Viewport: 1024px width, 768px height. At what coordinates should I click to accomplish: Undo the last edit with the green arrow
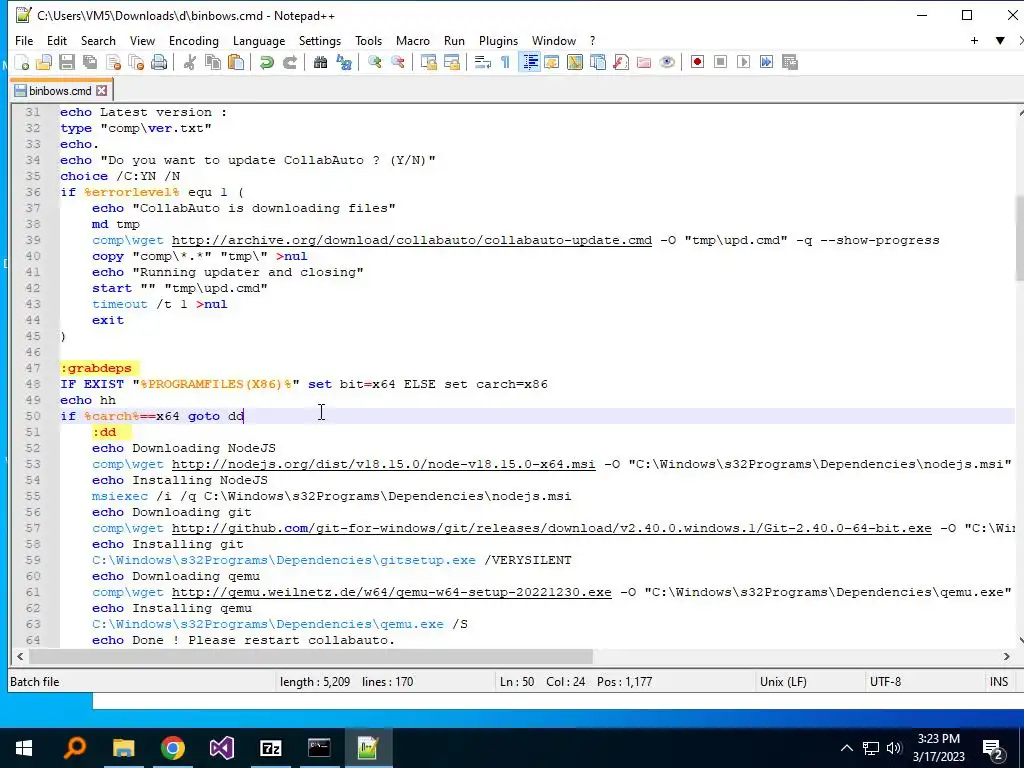[266, 62]
